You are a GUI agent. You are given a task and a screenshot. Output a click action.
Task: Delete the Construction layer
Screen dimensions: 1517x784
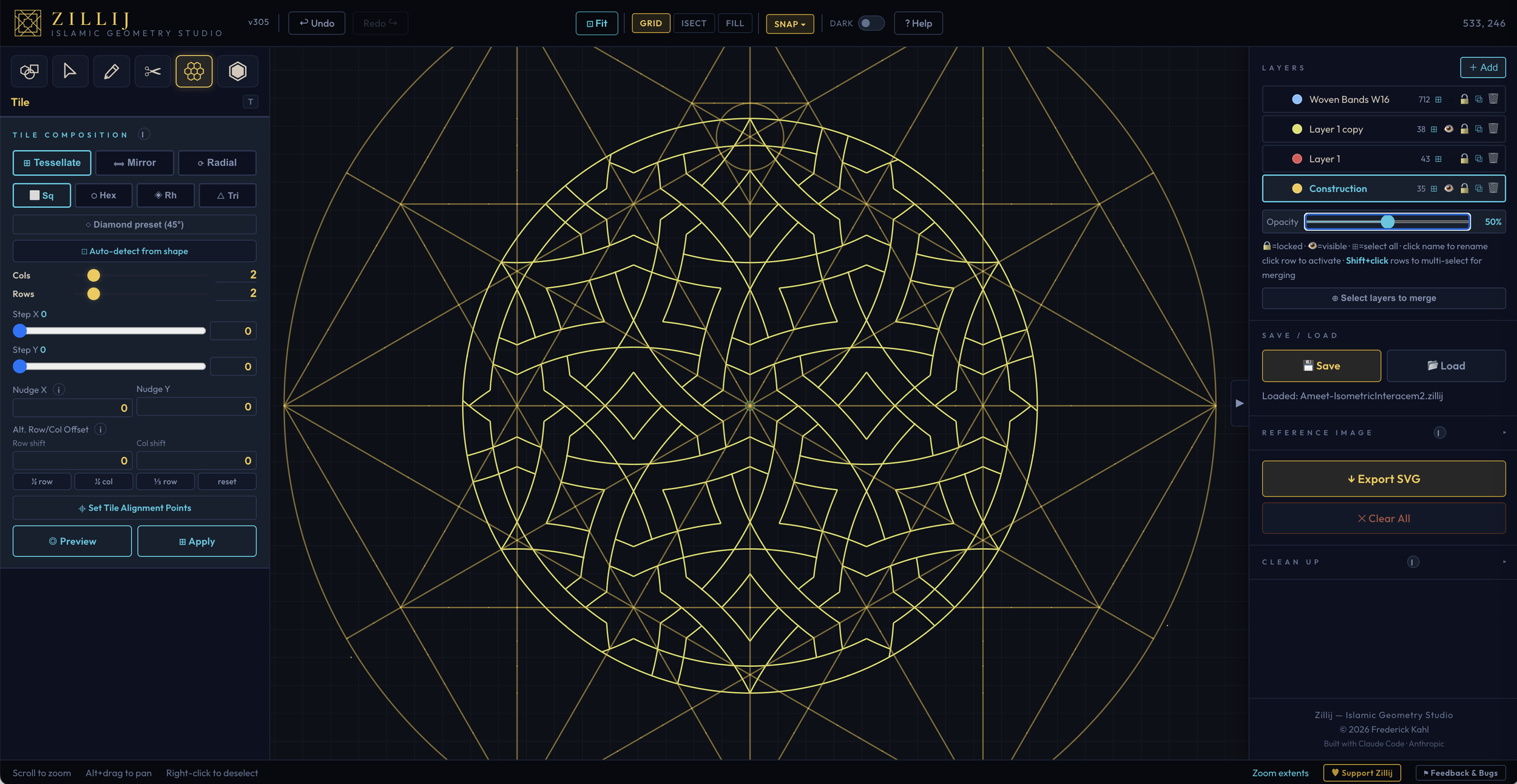coord(1493,188)
